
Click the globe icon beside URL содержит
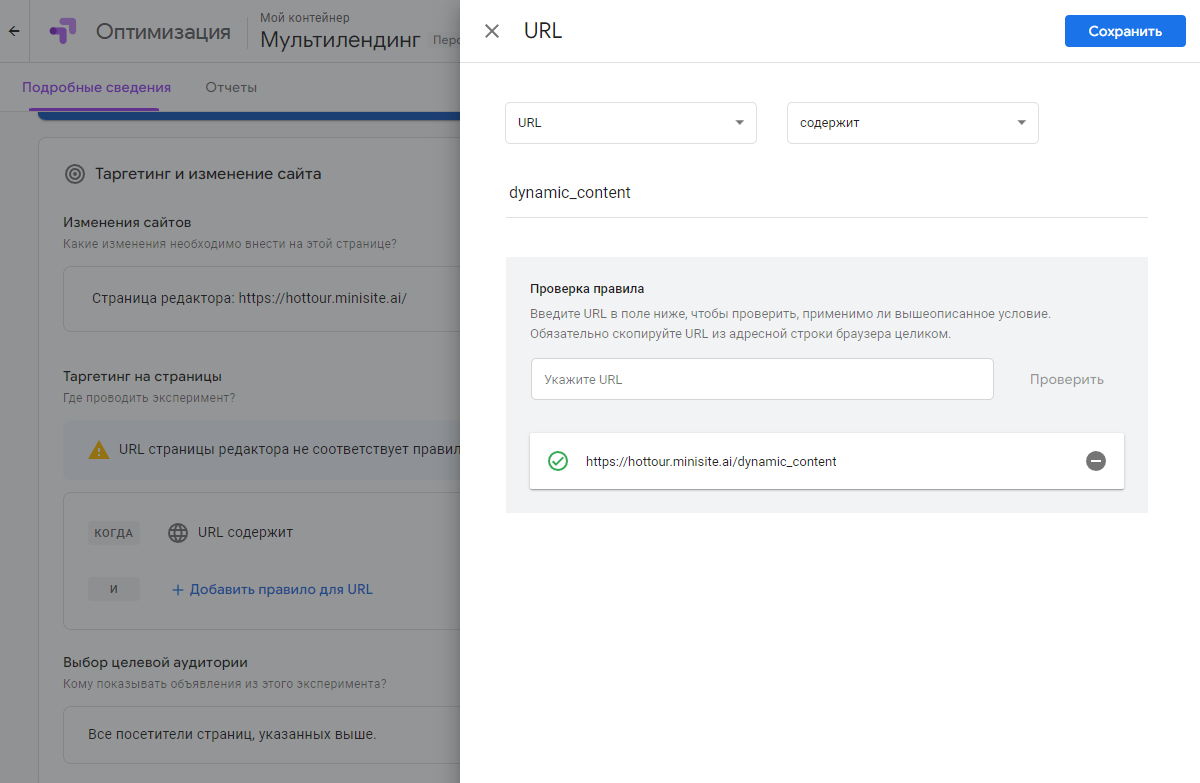tap(178, 533)
